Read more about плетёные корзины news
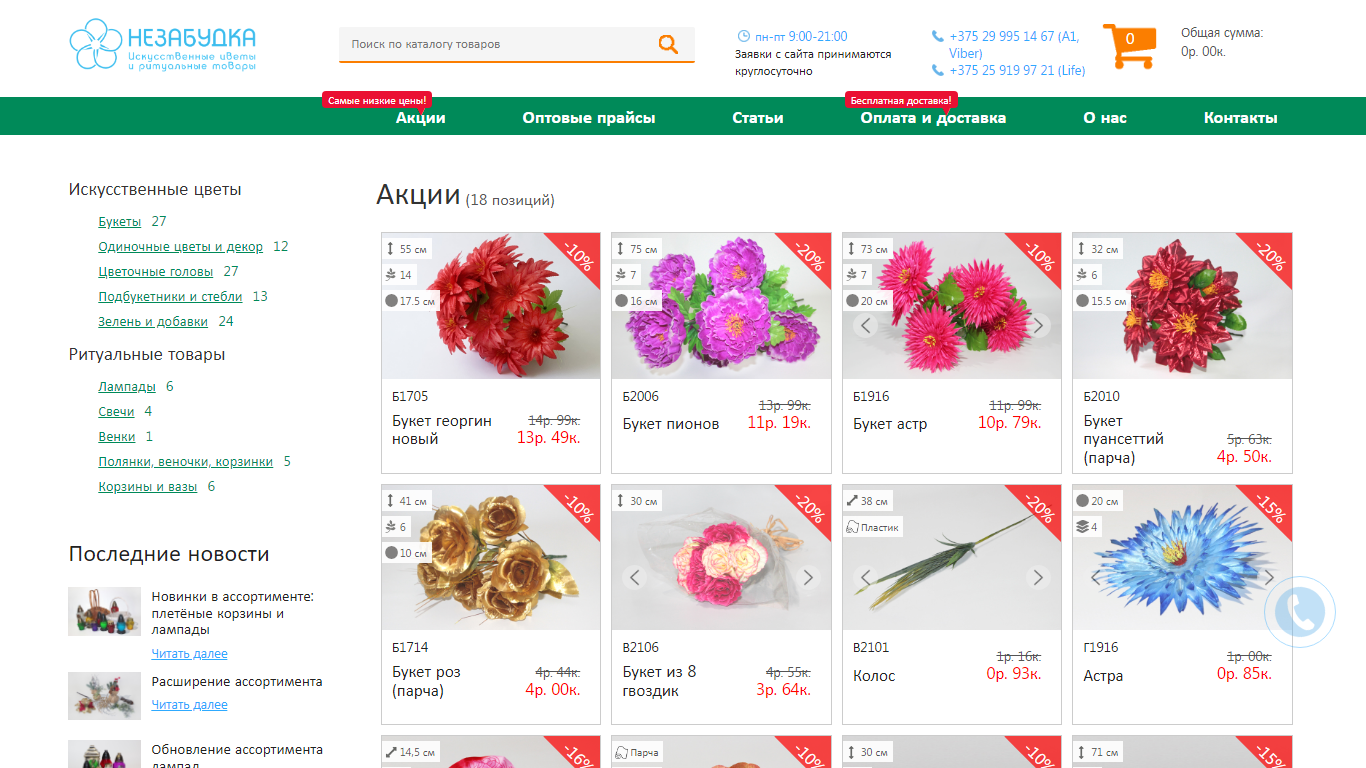 tap(189, 654)
